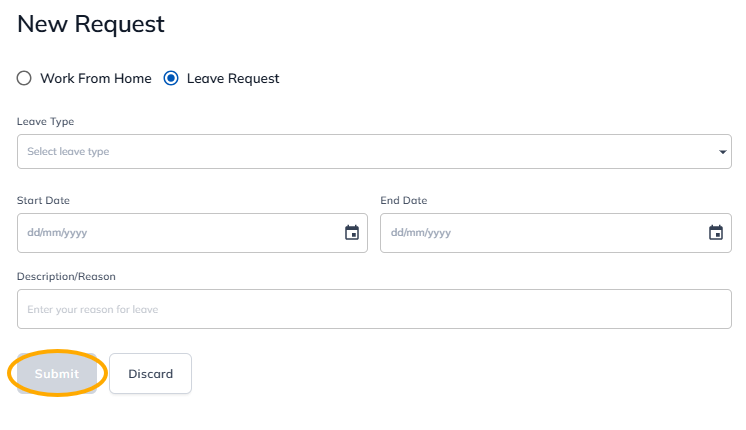Click the Discard button

[x=150, y=374]
